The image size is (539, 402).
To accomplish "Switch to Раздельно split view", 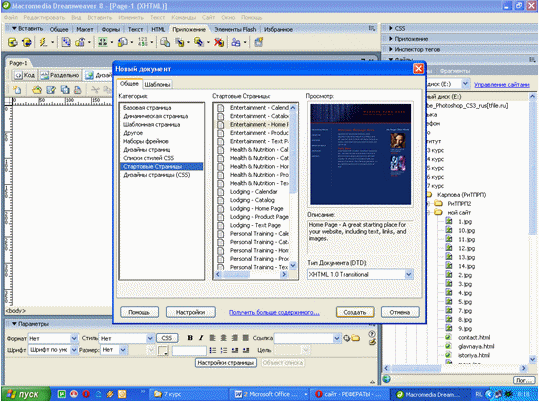I will [60, 75].
